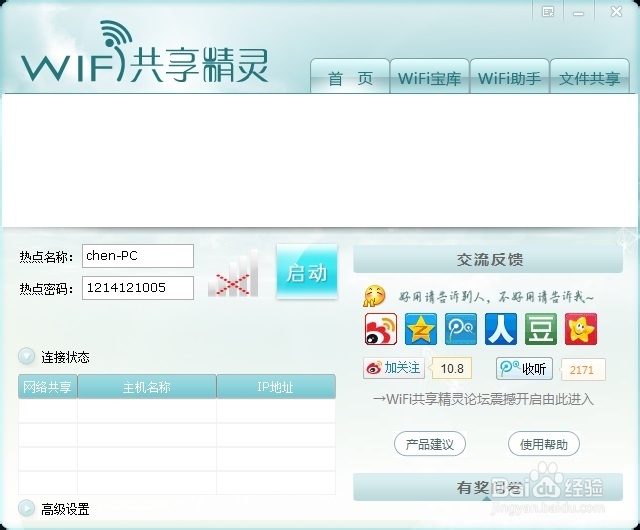This screenshot has width=640, height=530.
Task: Open the WiFi宝库 tab
Action: pyautogui.click(x=429, y=76)
